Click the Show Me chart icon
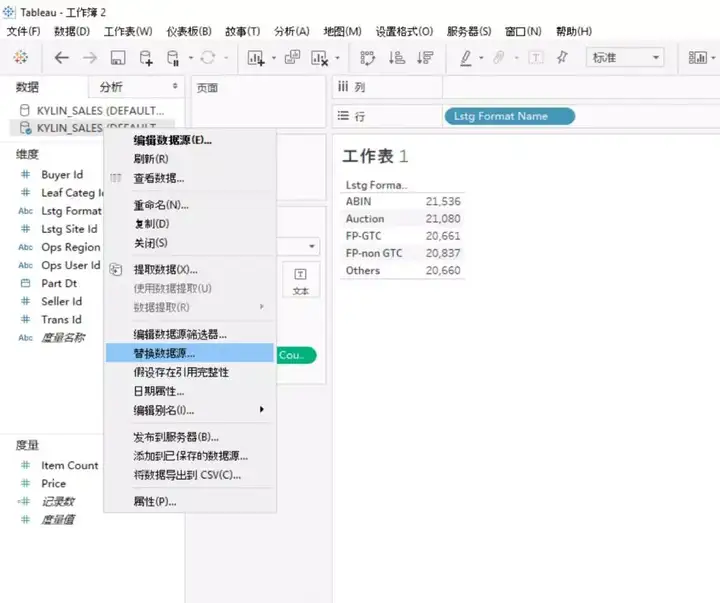The width and height of the screenshot is (720, 603). tap(698, 58)
